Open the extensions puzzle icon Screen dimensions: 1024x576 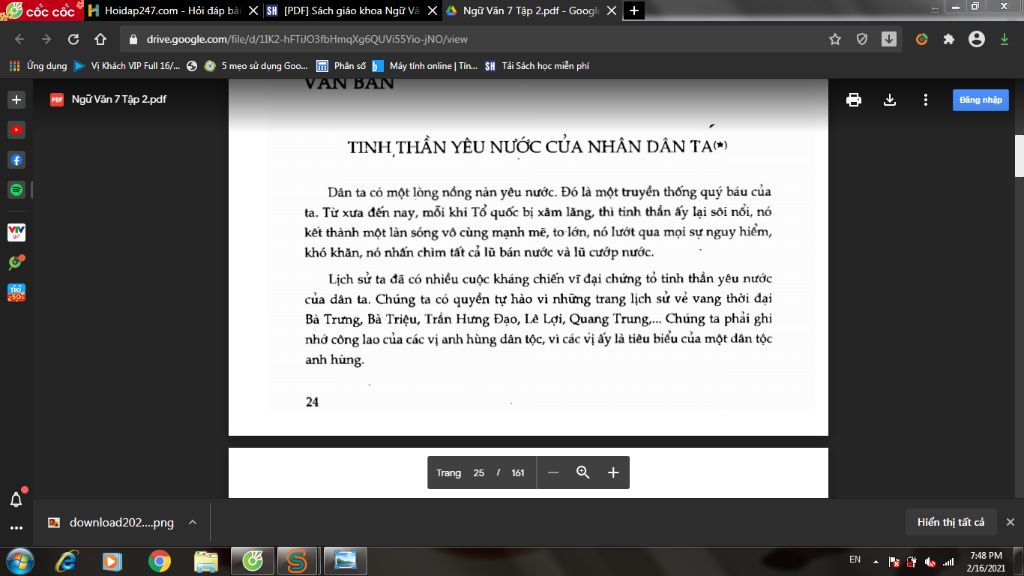click(x=949, y=39)
